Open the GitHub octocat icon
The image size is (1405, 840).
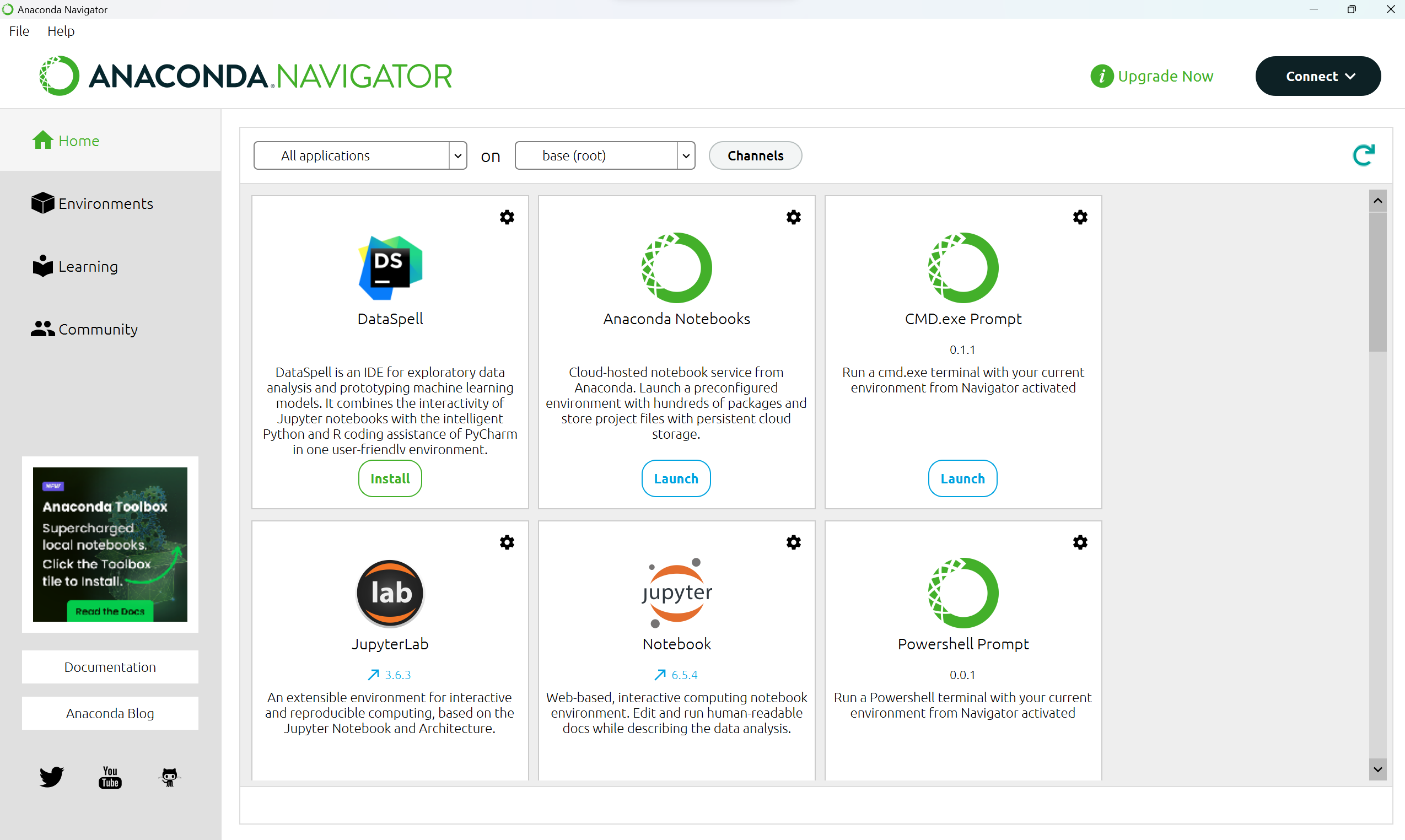(169, 777)
